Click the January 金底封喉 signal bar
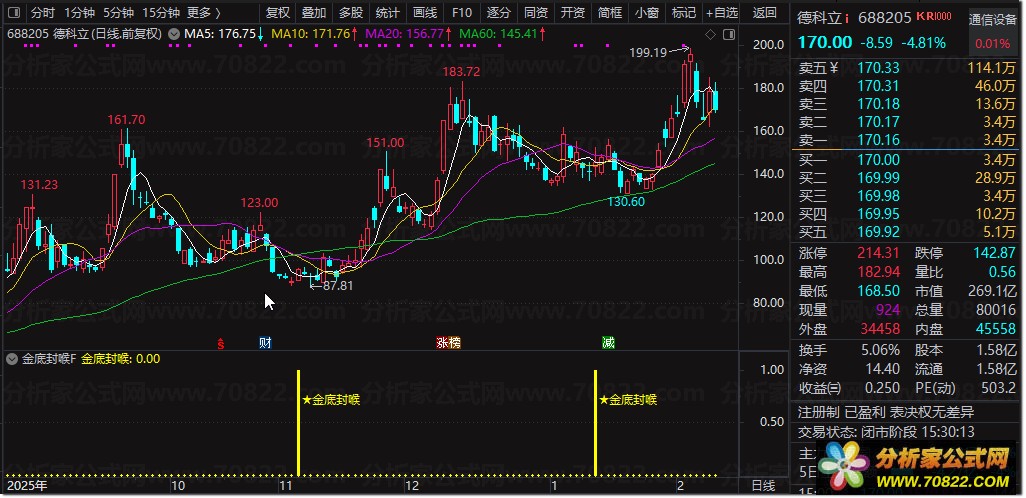Image resolution: width=1026 pixels, height=498 pixels. coord(595,423)
